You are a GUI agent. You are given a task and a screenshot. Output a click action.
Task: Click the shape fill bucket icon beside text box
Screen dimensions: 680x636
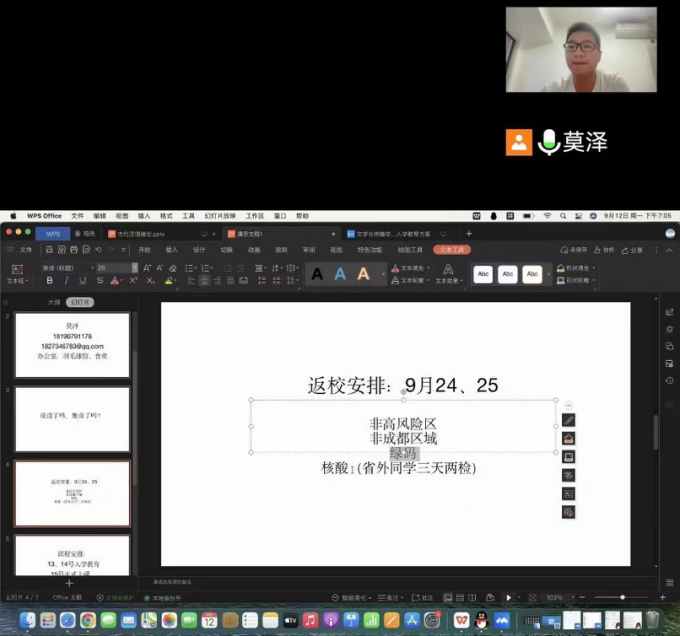pos(568,438)
